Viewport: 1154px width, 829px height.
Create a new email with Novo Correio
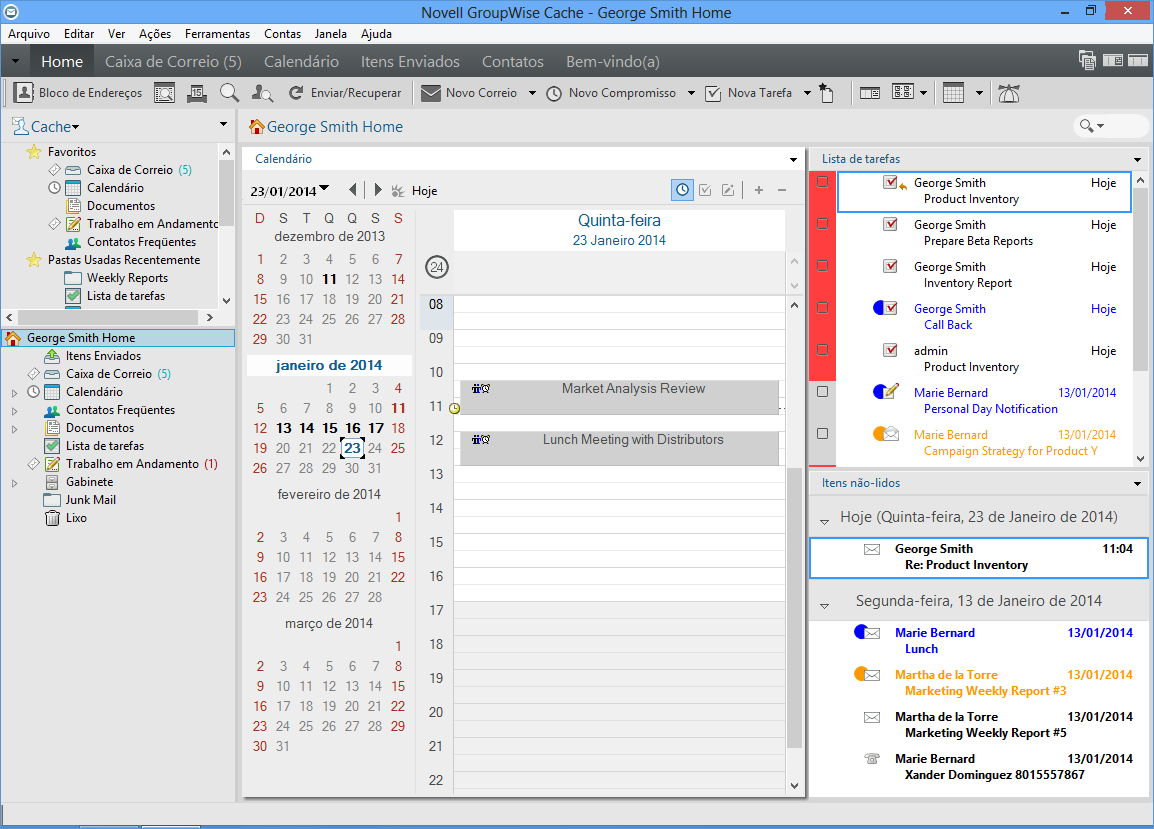pos(470,93)
